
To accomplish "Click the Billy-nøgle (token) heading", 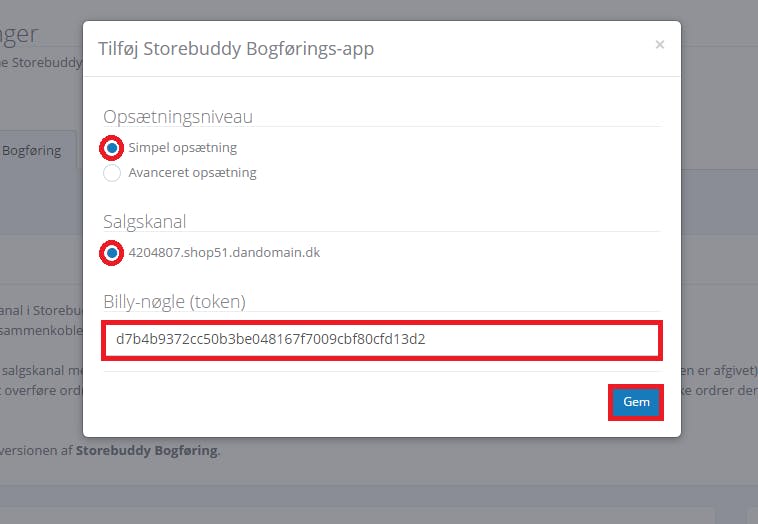I will pyautogui.click(x=175, y=302).
